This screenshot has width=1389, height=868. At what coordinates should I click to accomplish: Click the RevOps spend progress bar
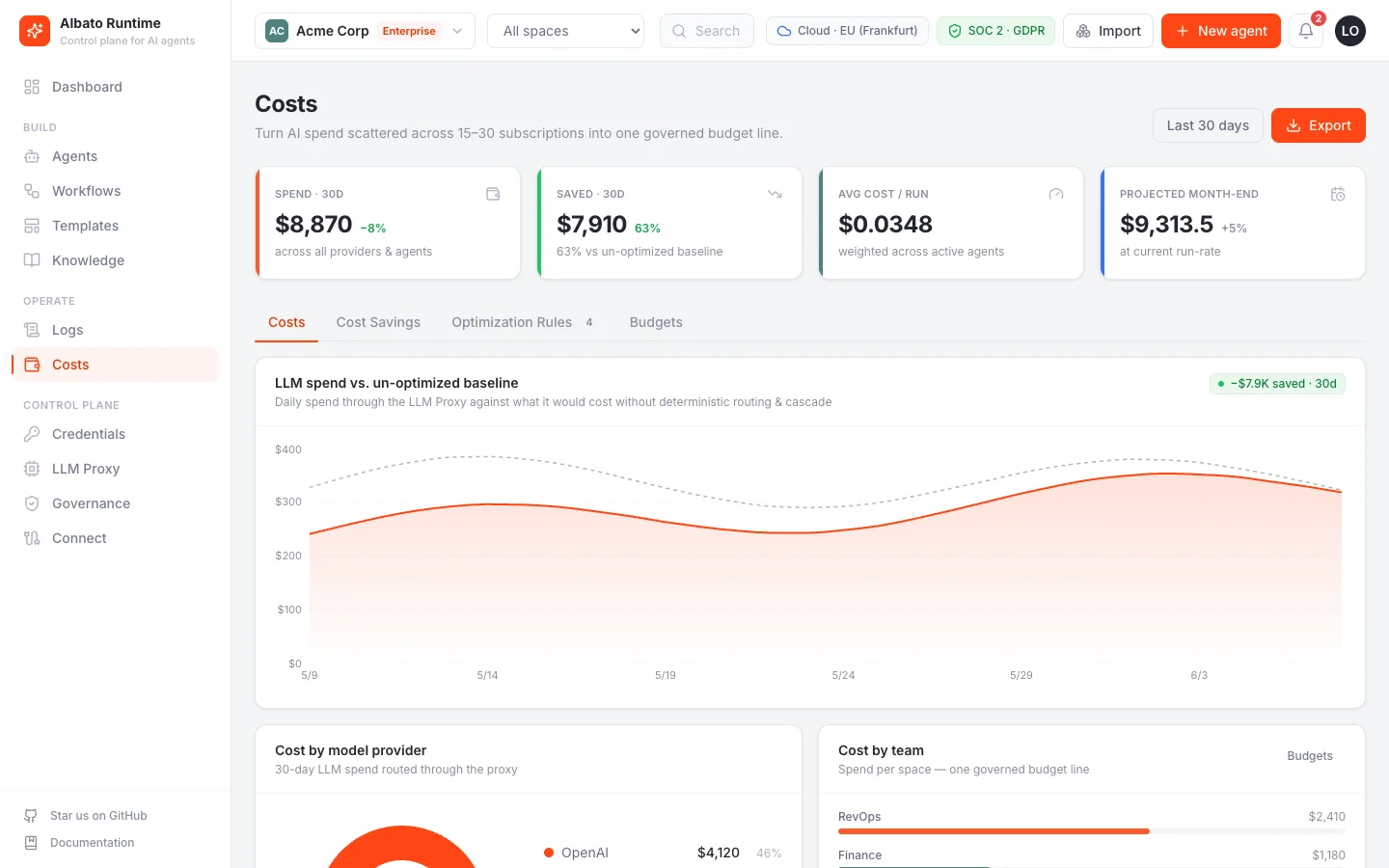click(x=1092, y=831)
